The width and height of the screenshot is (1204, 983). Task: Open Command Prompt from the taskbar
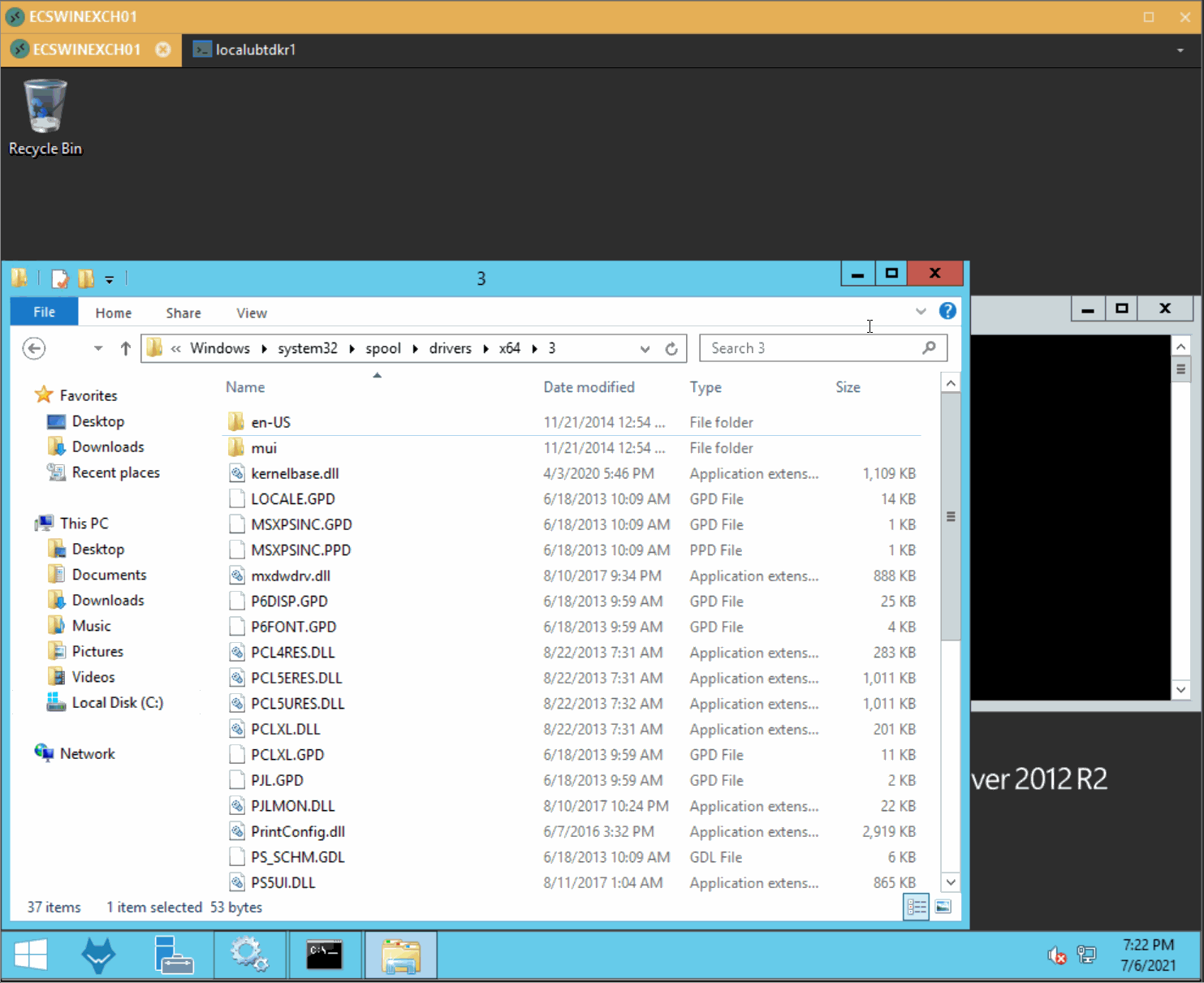click(x=324, y=955)
